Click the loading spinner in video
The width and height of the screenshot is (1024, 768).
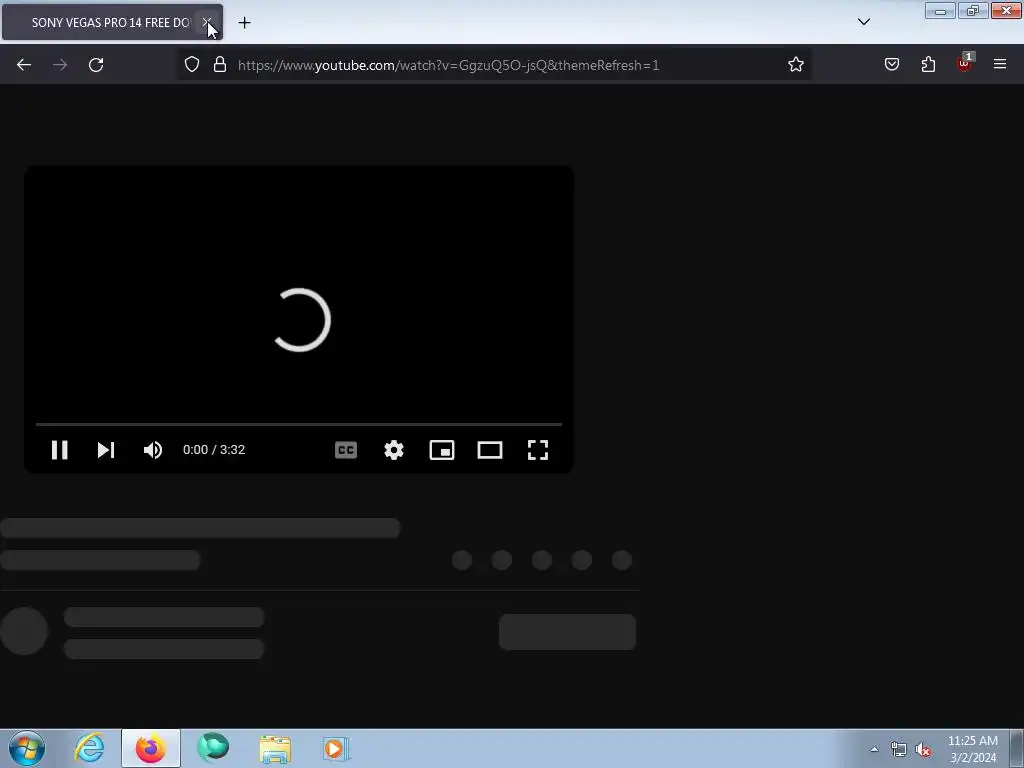(x=301, y=320)
